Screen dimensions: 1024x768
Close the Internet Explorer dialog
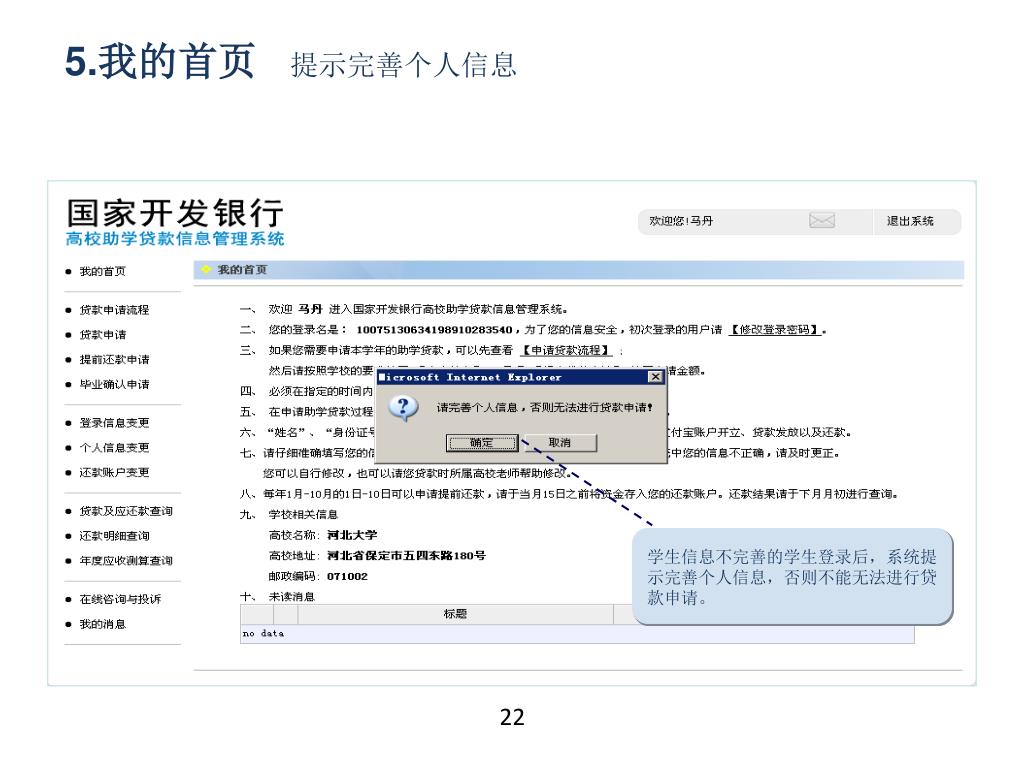[x=655, y=377]
